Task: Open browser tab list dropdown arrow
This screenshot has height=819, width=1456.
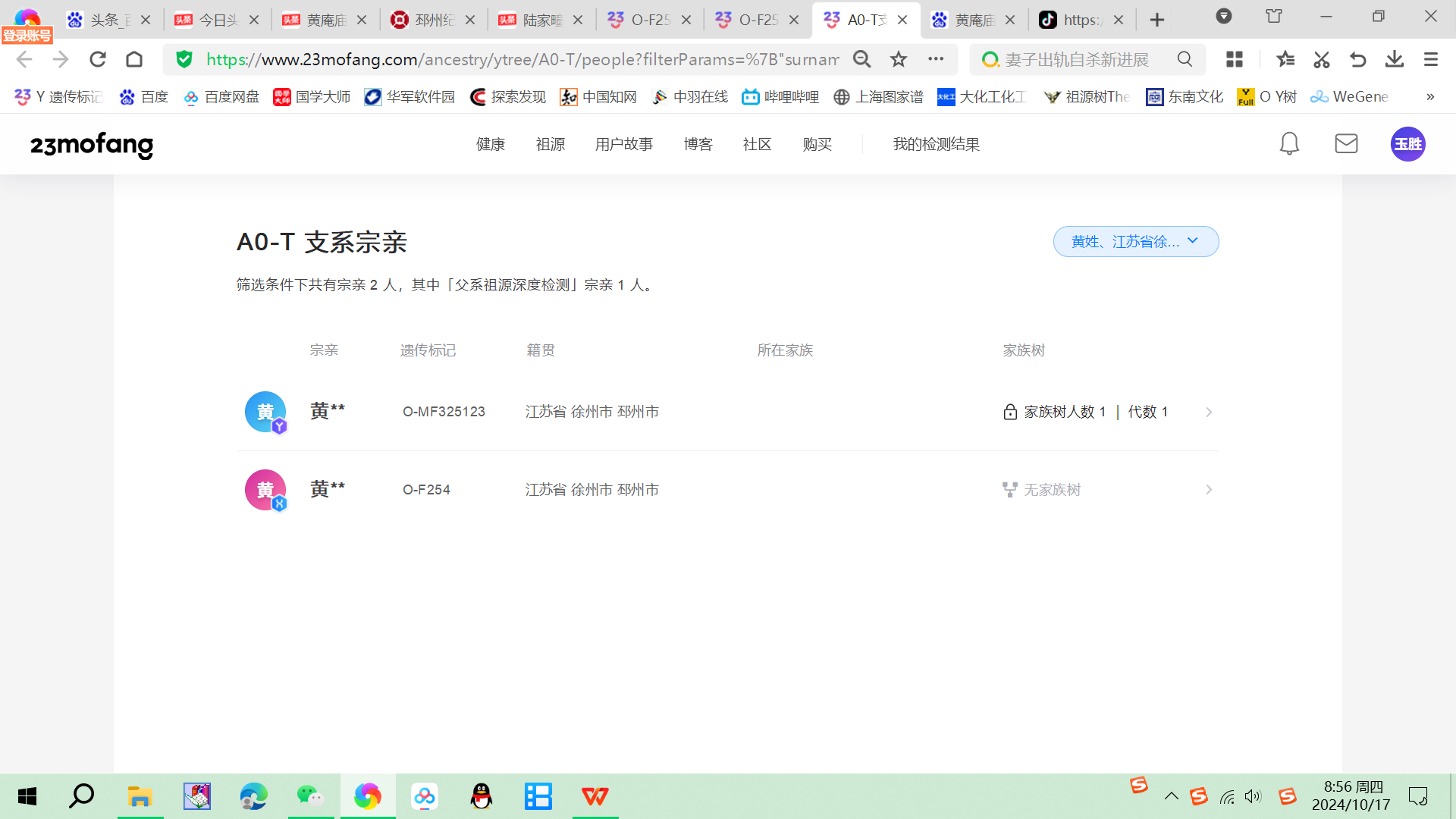Action: (1223, 17)
